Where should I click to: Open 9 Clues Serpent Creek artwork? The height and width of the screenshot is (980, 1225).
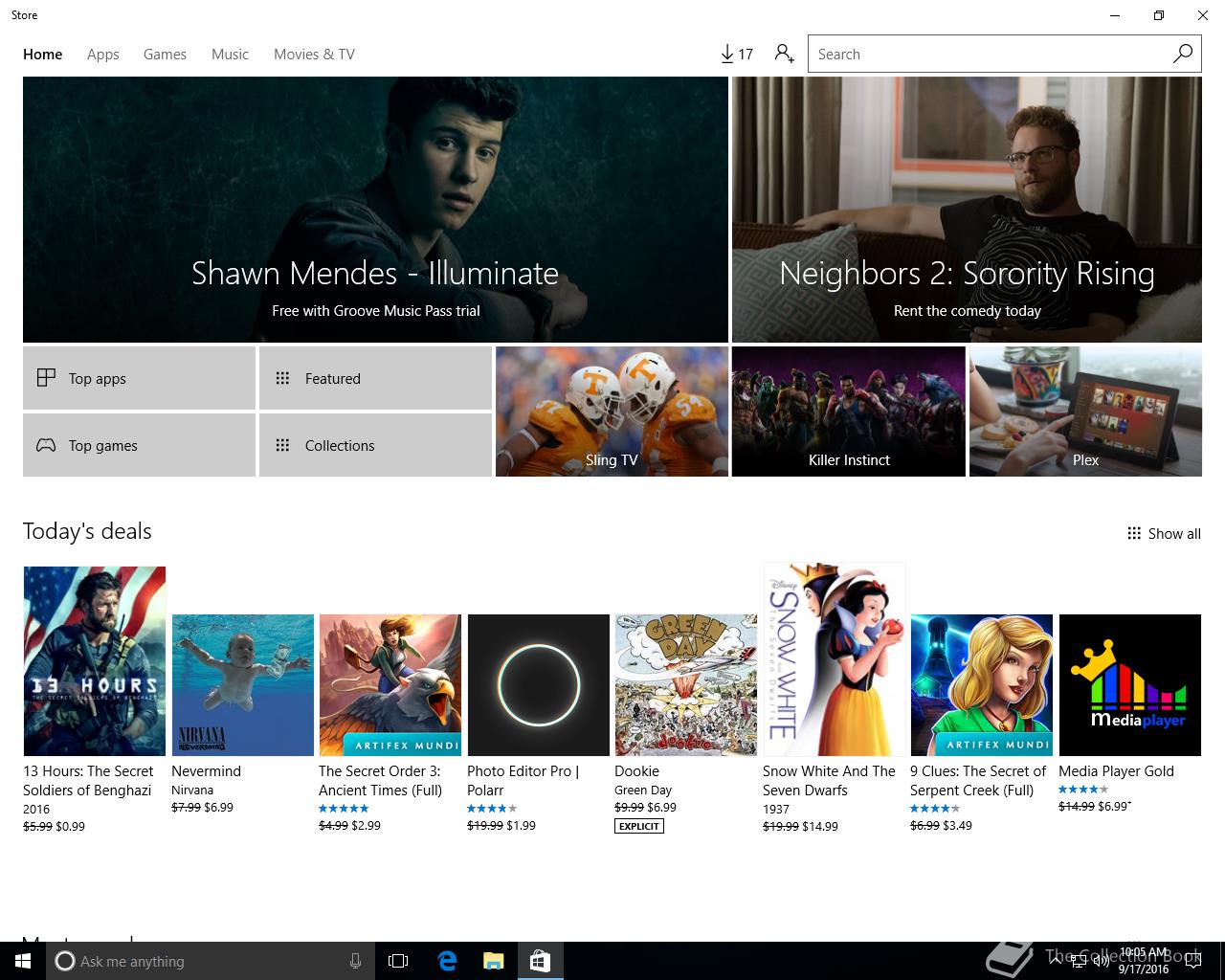[982, 685]
